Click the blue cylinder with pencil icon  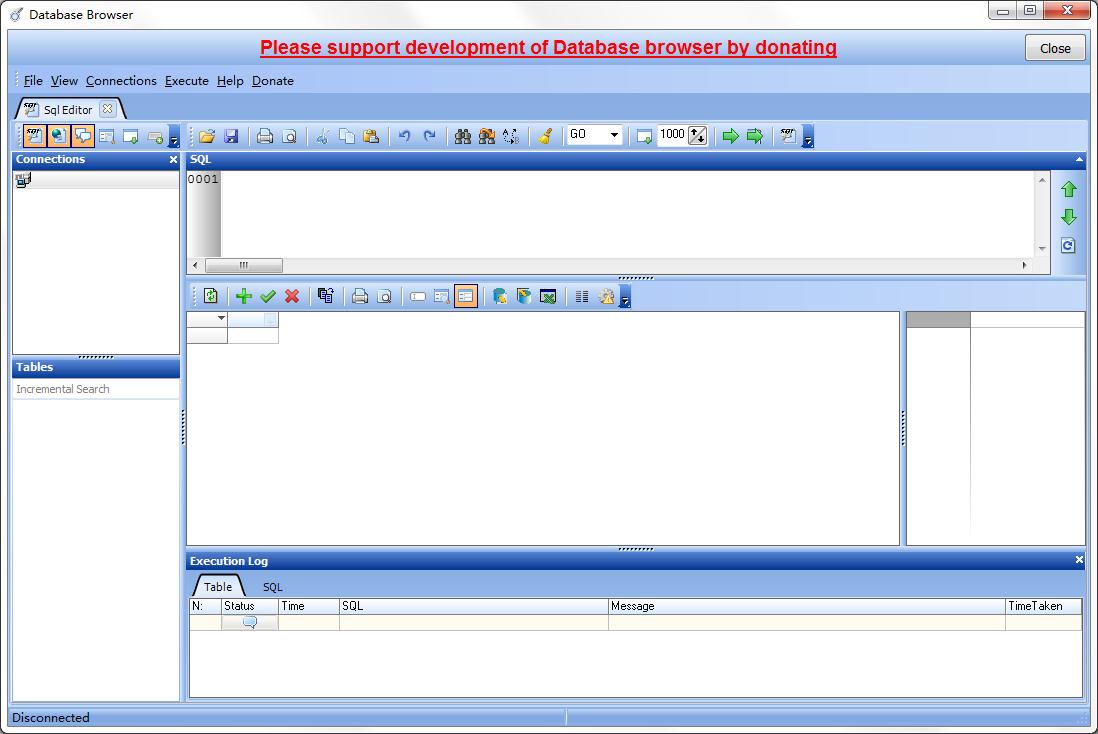(524, 296)
